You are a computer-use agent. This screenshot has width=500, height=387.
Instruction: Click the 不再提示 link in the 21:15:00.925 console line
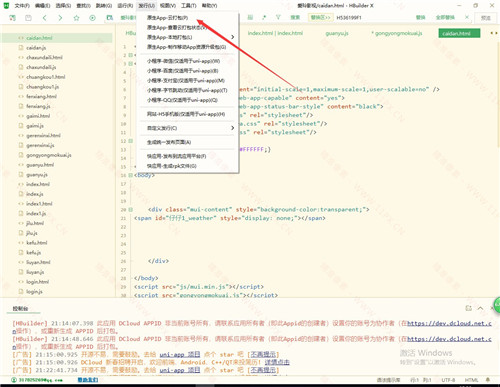(x=263, y=354)
